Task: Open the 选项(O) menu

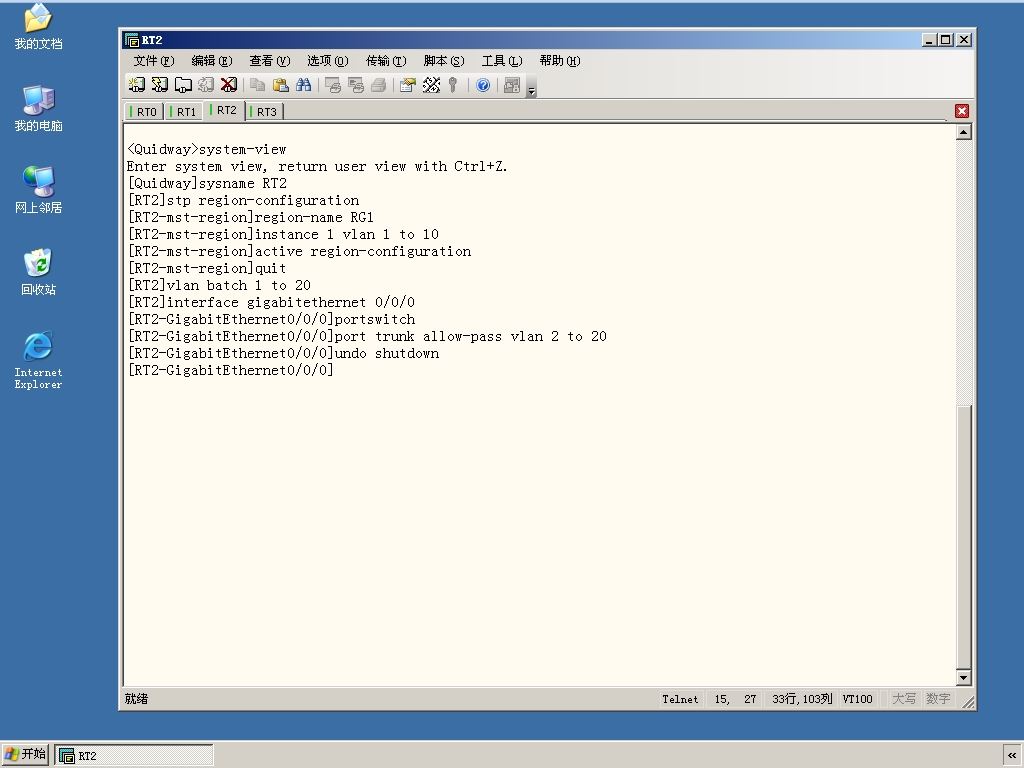Action: 328,61
